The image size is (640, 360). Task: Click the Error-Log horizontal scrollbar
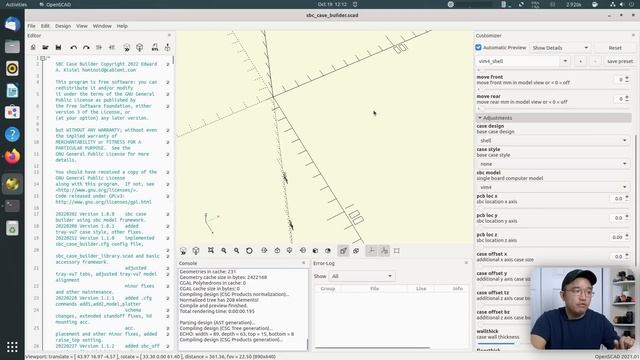[373, 348]
